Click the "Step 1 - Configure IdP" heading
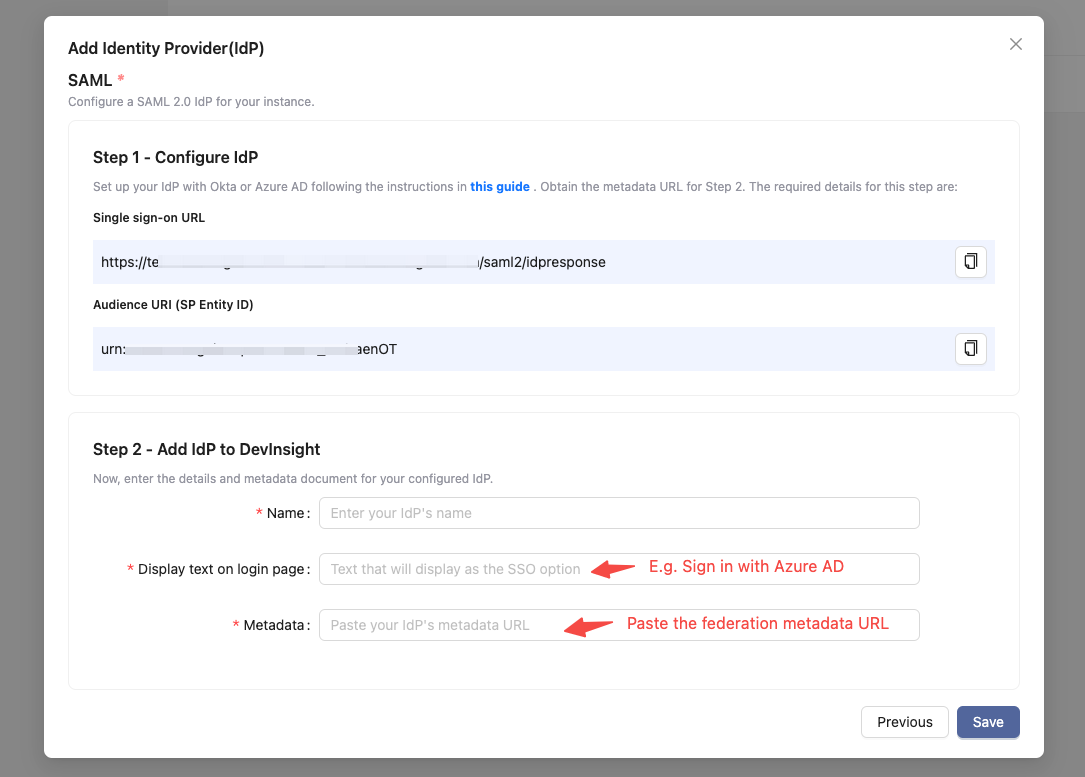 [x=176, y=157]
